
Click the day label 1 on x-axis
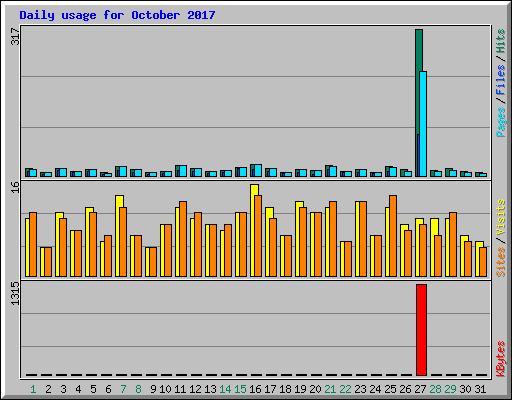[x=33, y=389]
